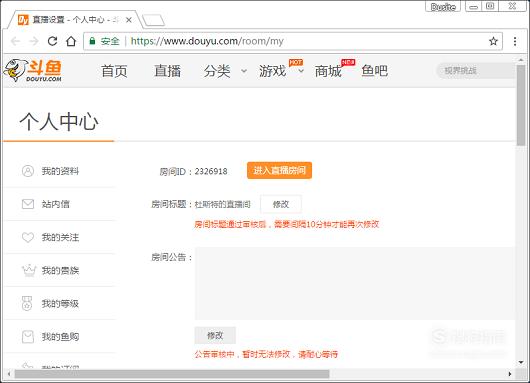Open 游戏 in the navigation bar
The height and width of the screenshot is (383, 530).
coord(272,71)
